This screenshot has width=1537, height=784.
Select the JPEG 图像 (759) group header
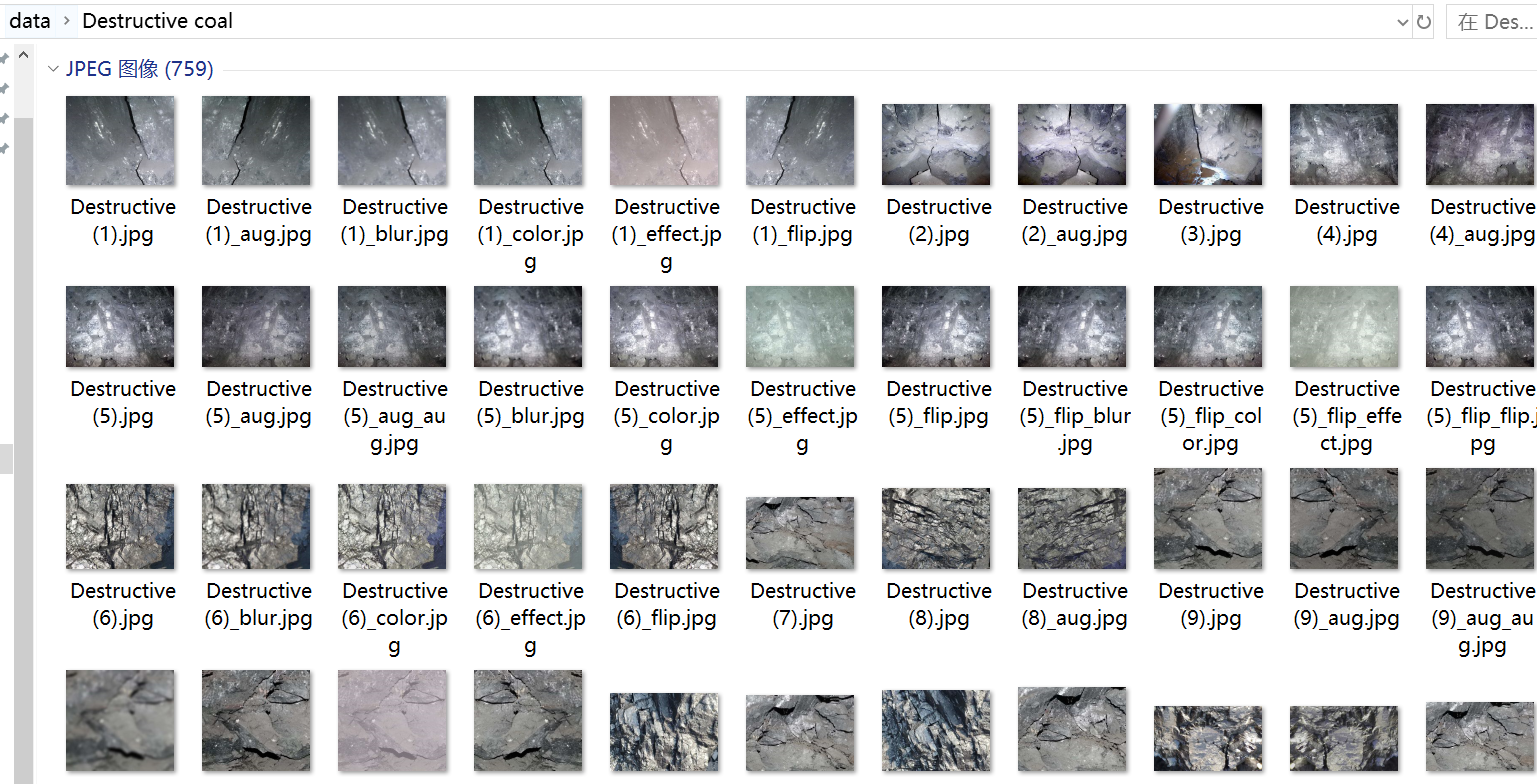pyautogui.click(x=139, y=69)
